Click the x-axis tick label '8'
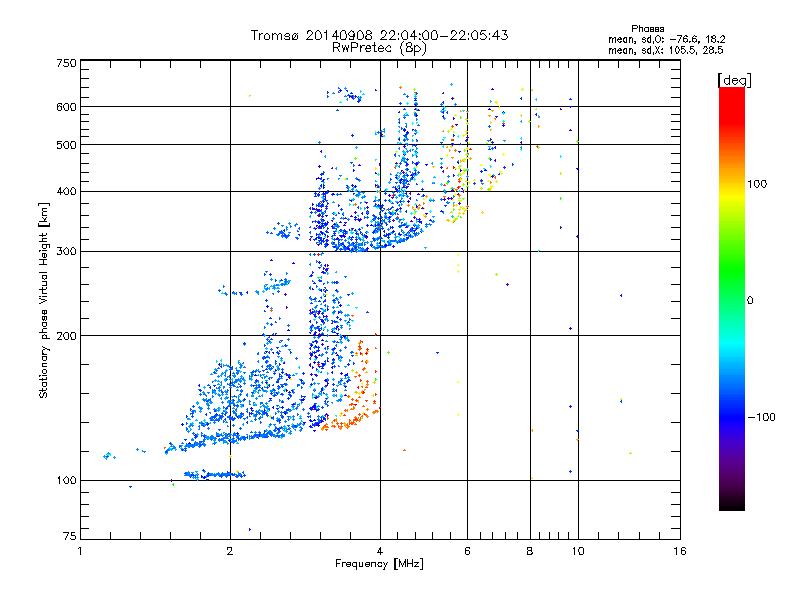The image size is (800, 600). pyautogui.click(x=530, y=551)
